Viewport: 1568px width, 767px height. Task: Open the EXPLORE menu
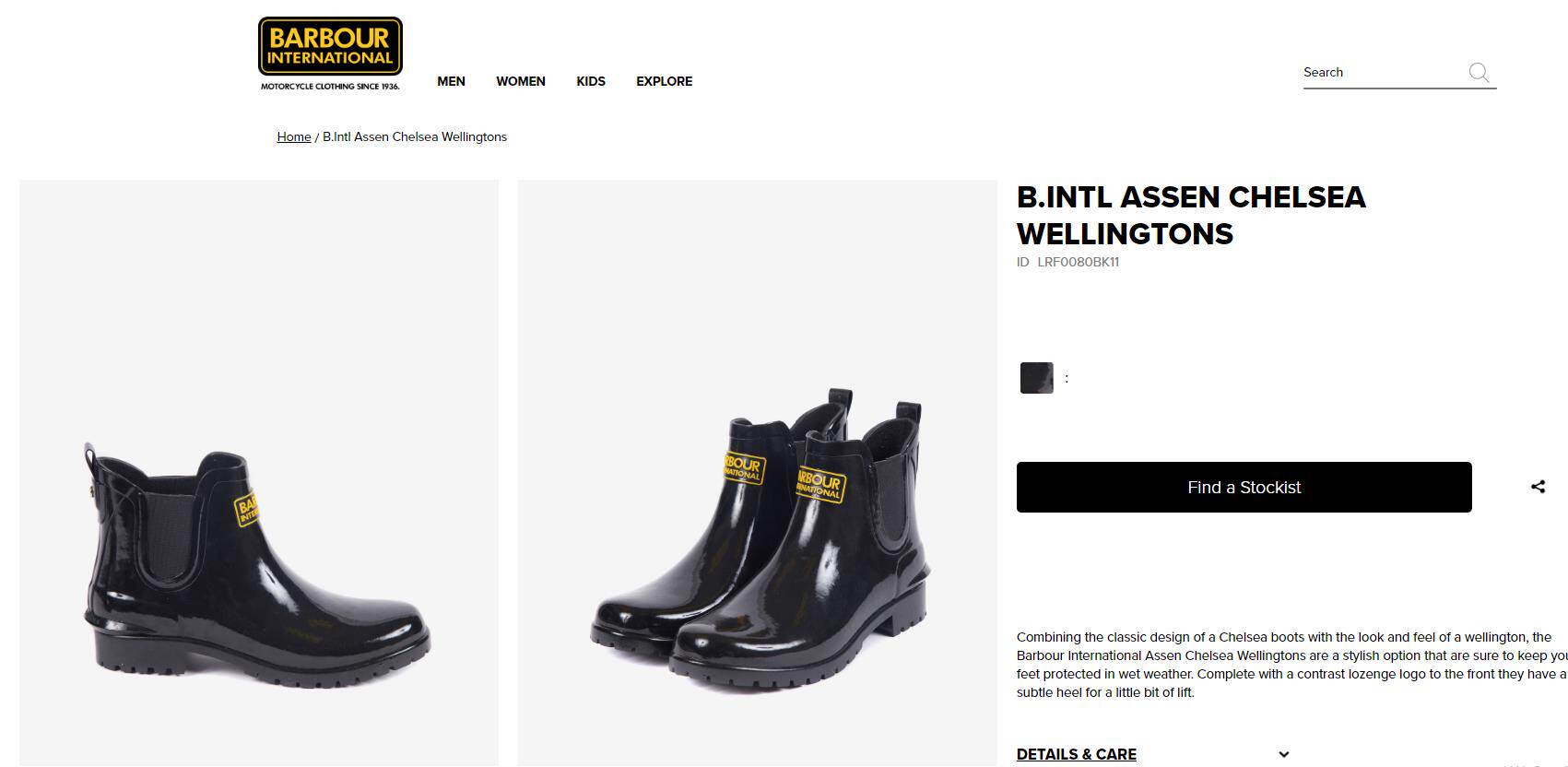[x=664, y=81]
